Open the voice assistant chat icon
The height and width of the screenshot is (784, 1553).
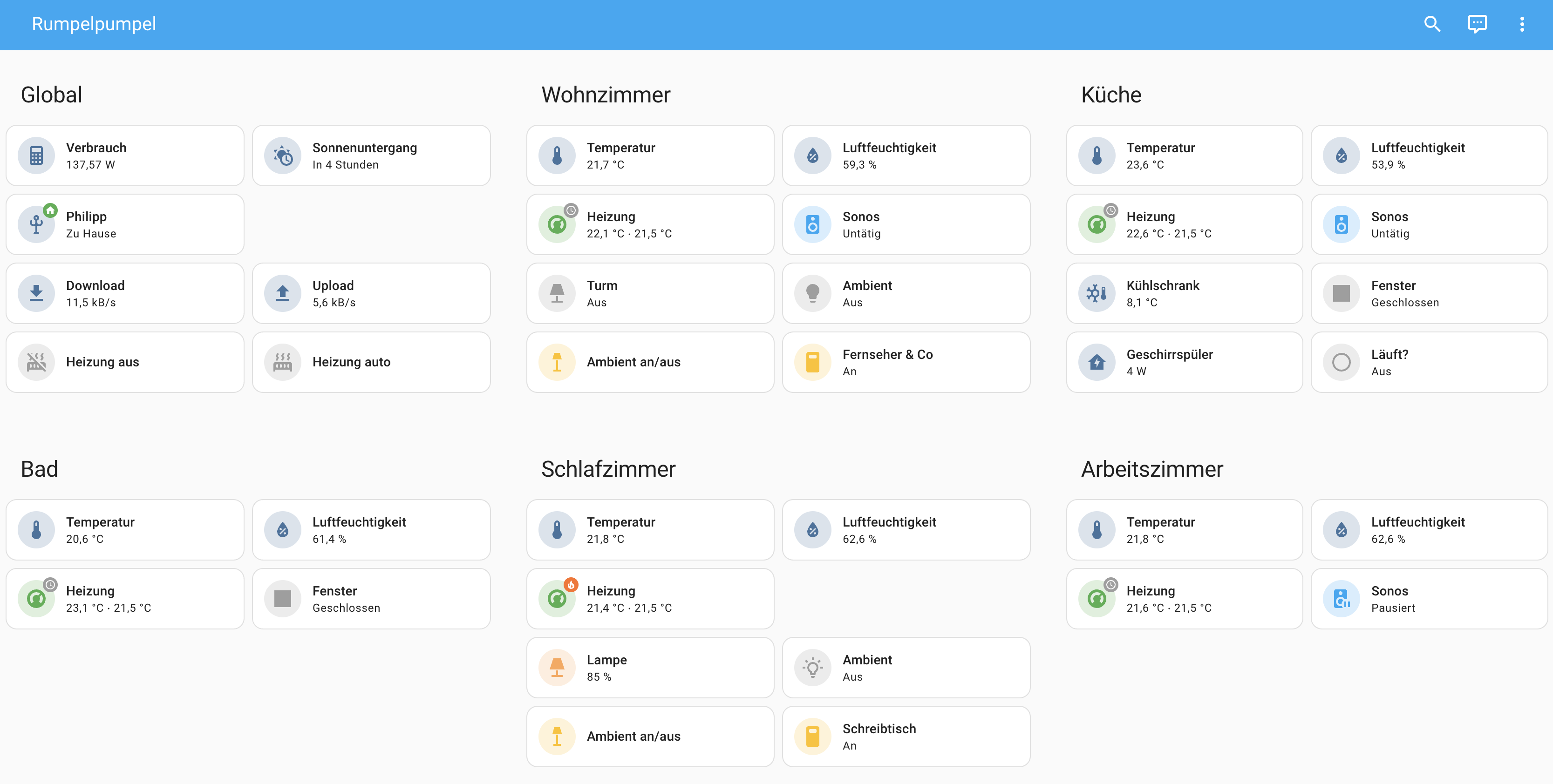point(1477,24)
